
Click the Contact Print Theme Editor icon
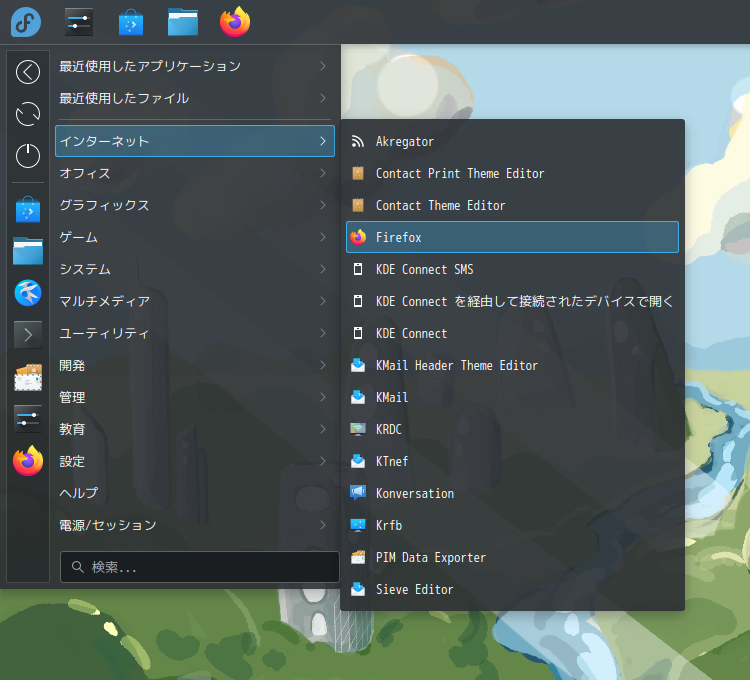[x=358, y=173]
